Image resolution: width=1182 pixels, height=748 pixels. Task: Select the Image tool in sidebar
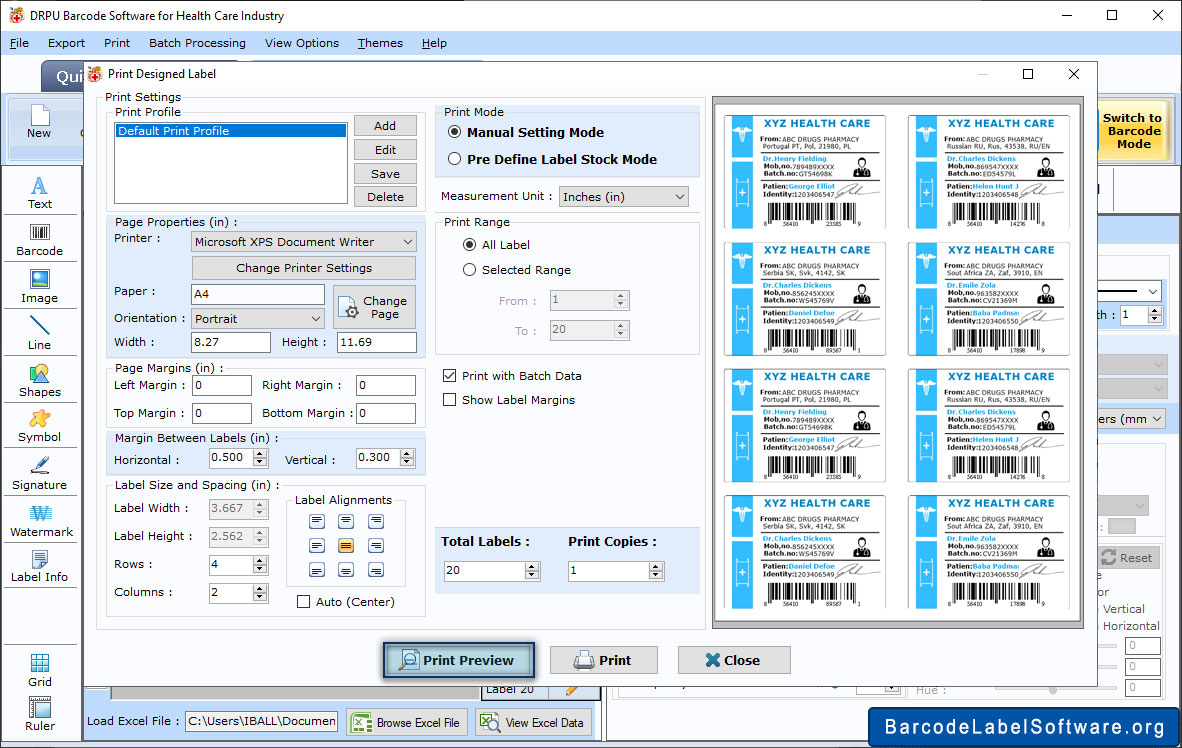coord(39,287)
